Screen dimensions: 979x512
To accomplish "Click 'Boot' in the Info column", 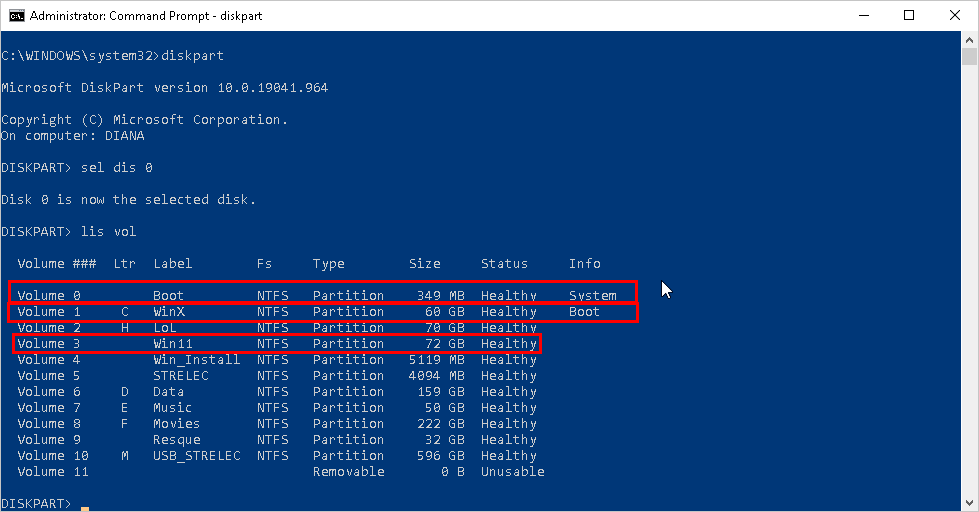I will (x=584, y=312).
